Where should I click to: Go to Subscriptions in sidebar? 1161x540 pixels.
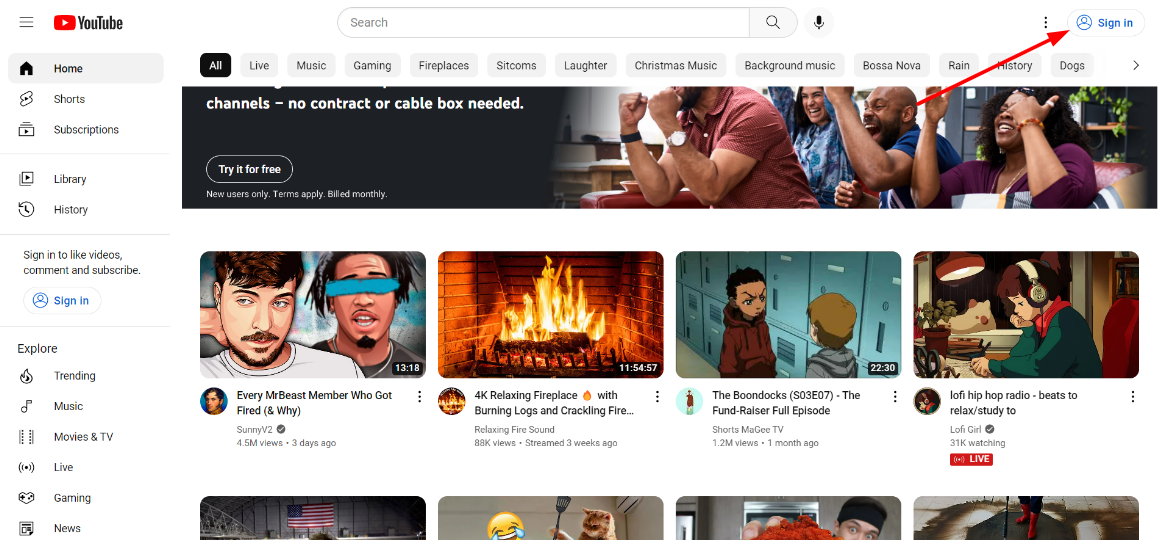(86, 129)
